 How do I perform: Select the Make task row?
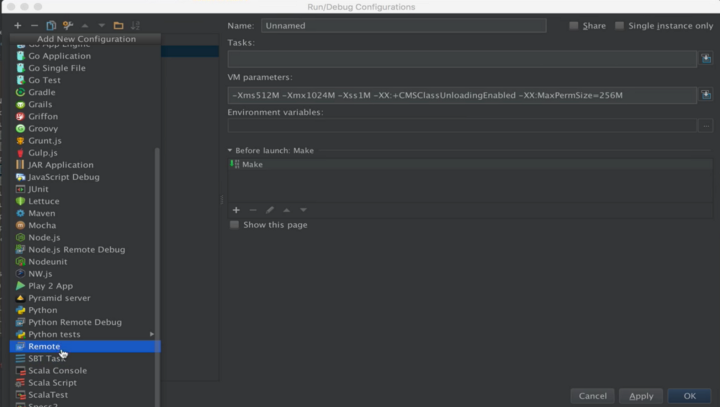coord(470,164)
